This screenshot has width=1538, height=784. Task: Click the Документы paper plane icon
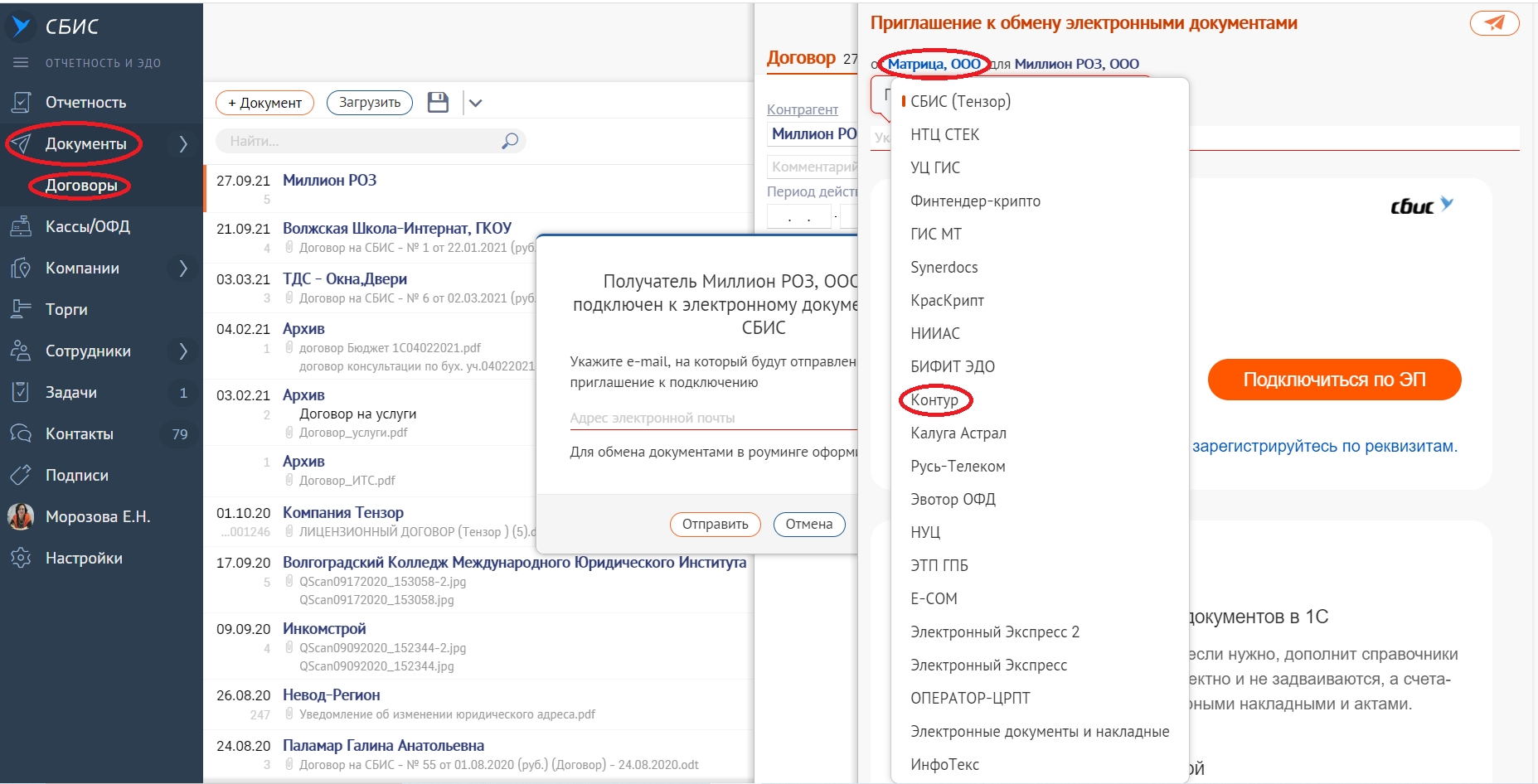tap(21, 144)
